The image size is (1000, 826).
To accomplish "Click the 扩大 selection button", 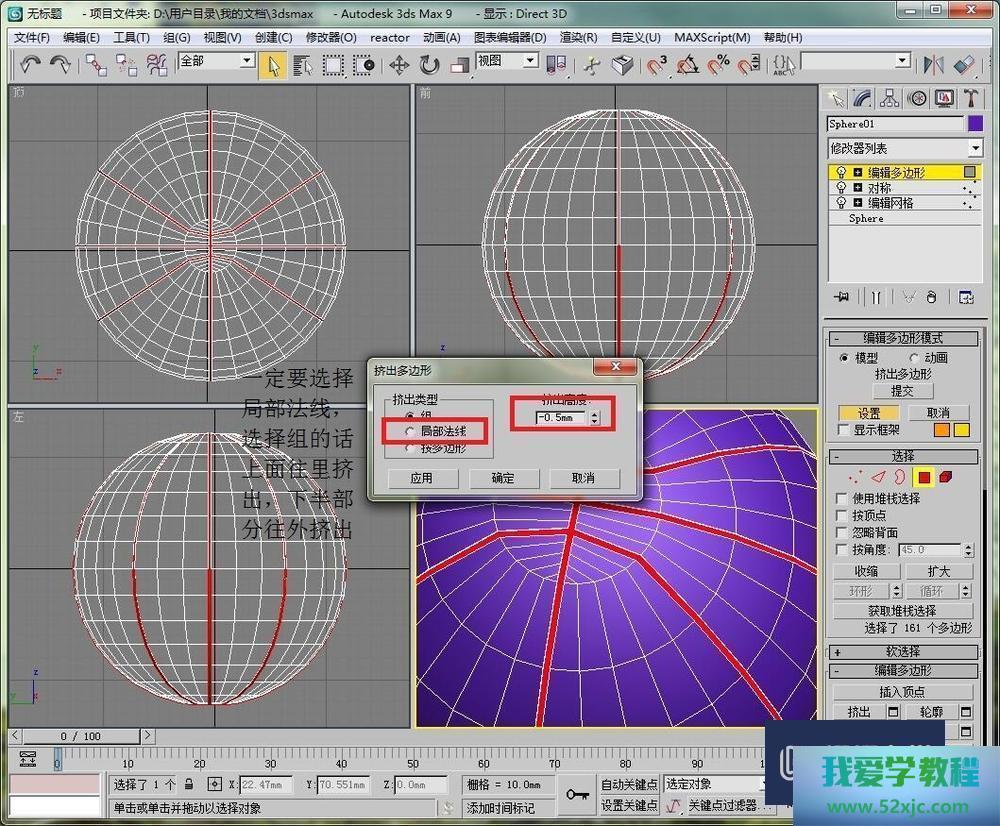I will (938, 571).
